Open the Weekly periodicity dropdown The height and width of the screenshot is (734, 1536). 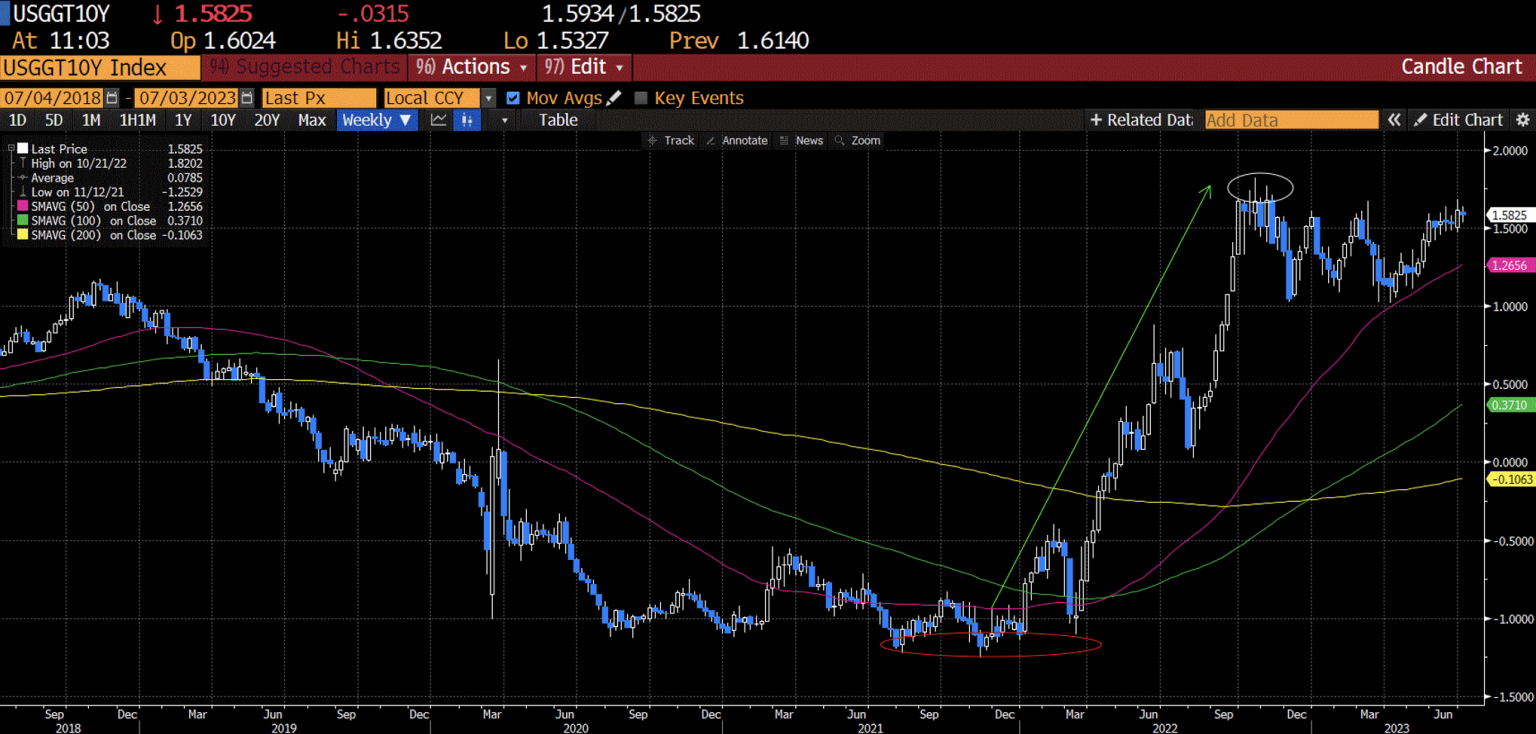pyautogui.click(x=377, y=120)
